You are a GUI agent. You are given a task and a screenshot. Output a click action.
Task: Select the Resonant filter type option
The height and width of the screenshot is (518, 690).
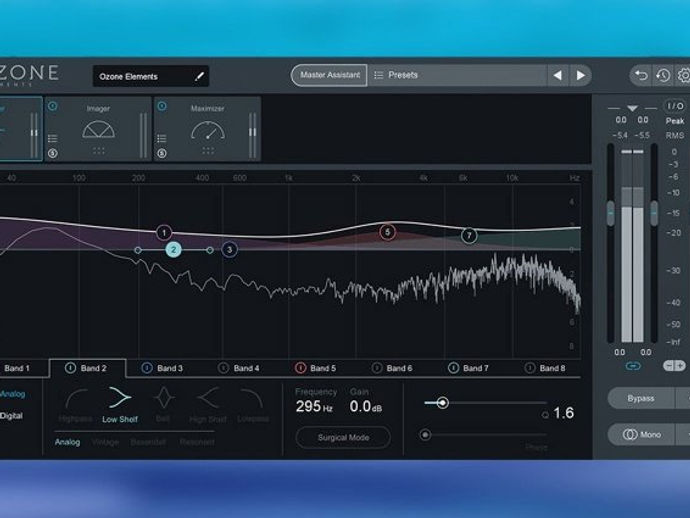[x=197, y=442]
